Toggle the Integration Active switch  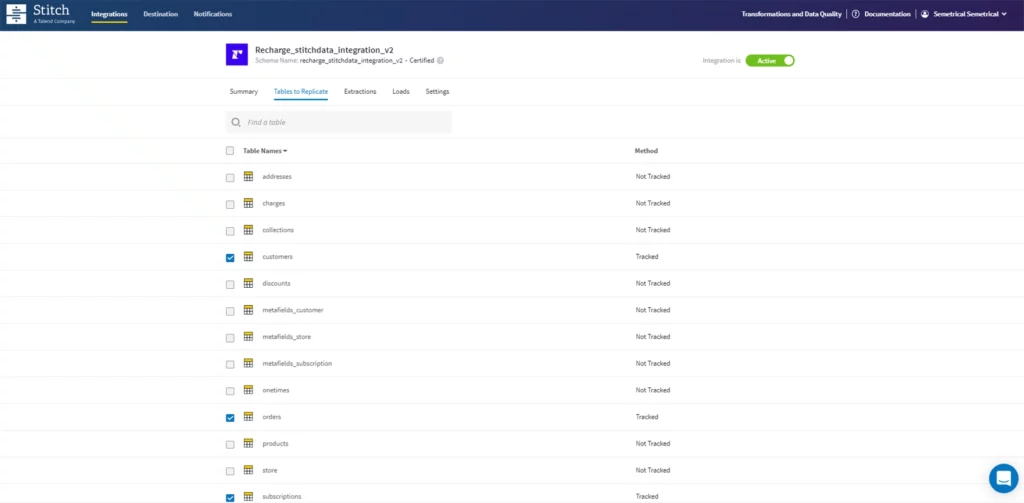pos(770,60)
